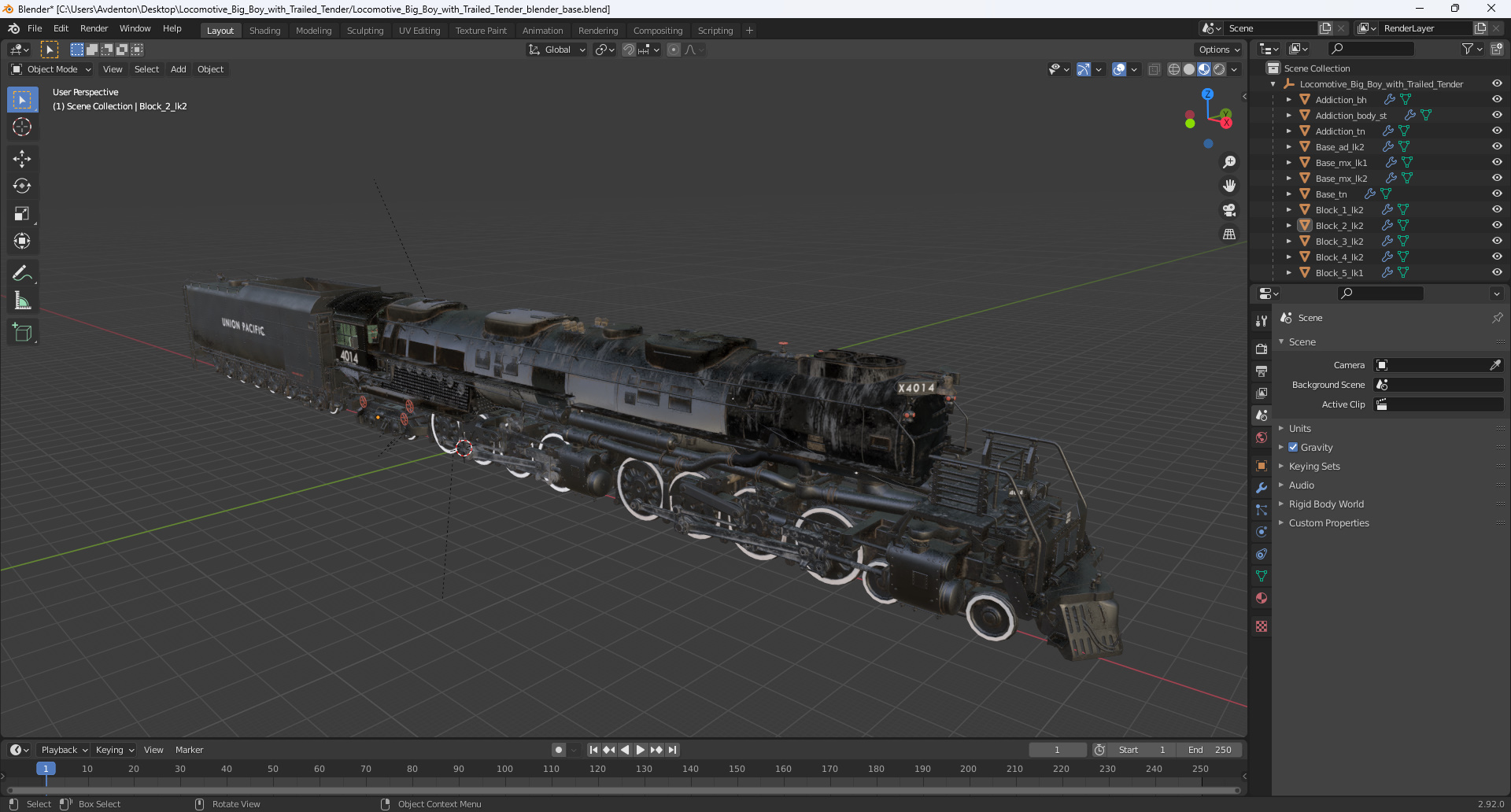Image resolution: width=1511 pixels, height=812 pixels.
Task: Click the Camera field in Scene properties
Action: (x=1438, y=365)
